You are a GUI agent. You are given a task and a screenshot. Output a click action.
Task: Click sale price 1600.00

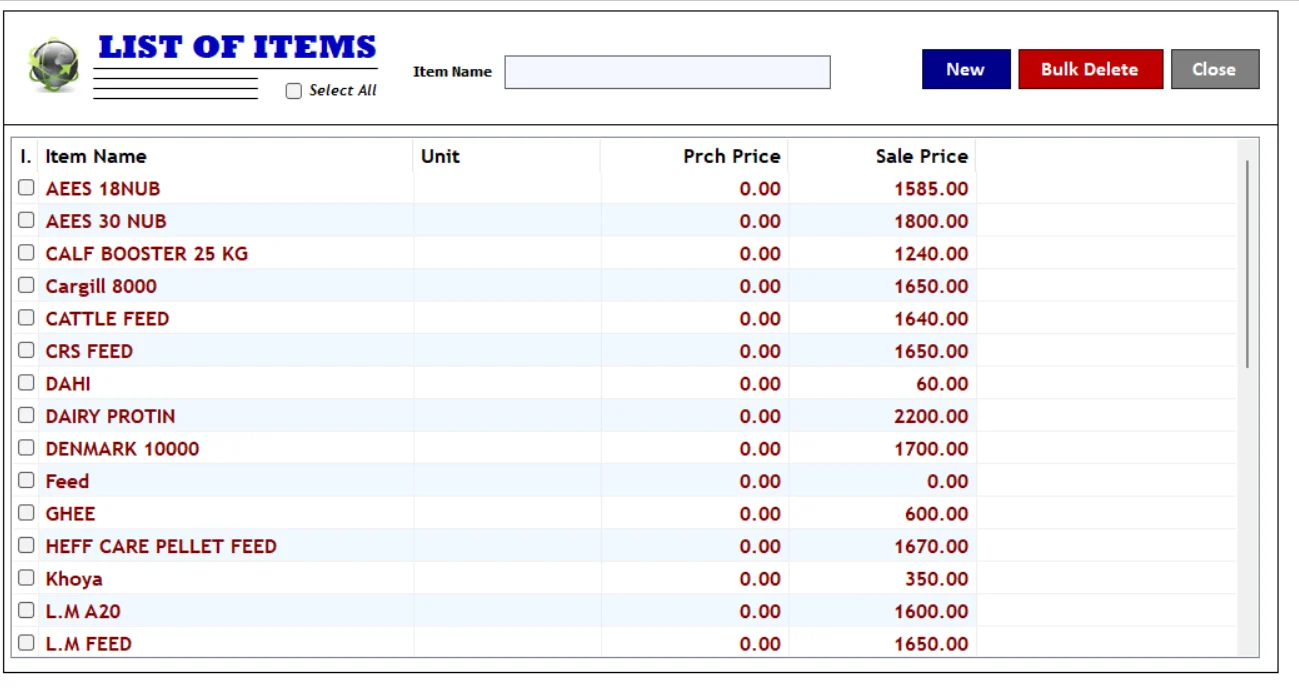(x=931, y=611)
